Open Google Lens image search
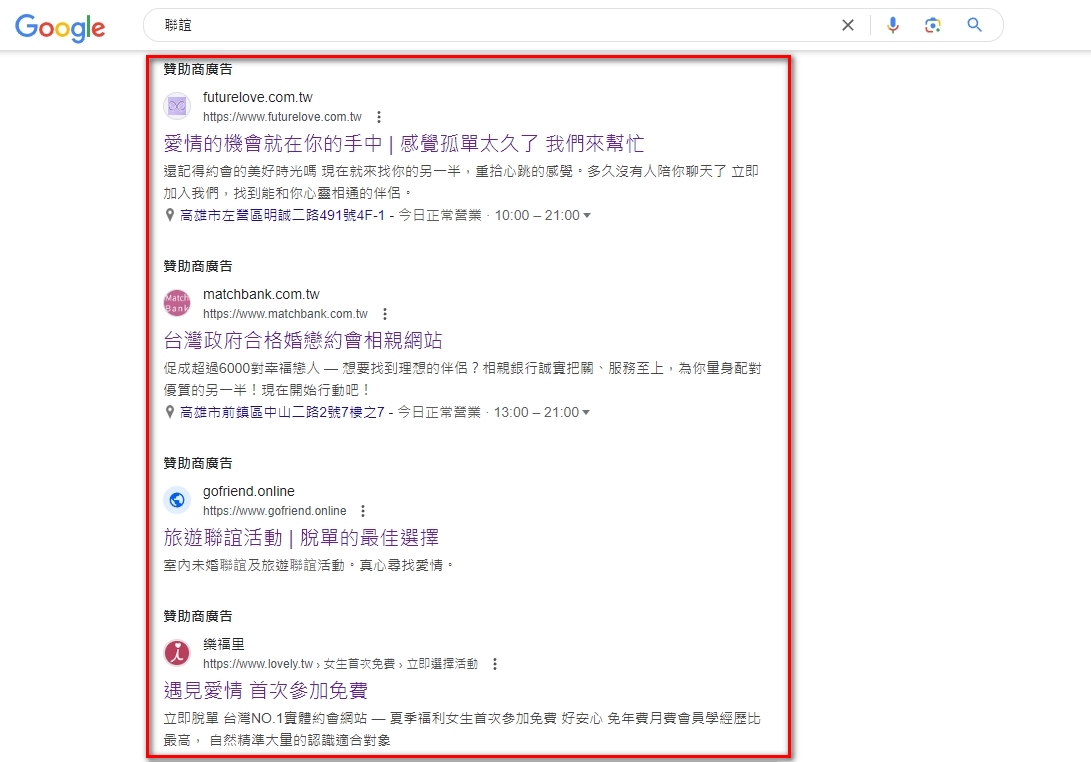 click(x=933, y=26)
